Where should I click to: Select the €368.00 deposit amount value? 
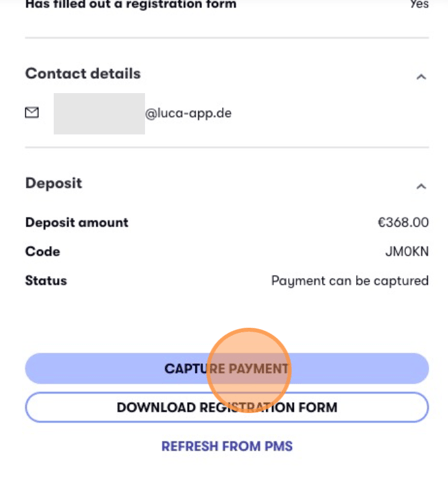[403, 222]
